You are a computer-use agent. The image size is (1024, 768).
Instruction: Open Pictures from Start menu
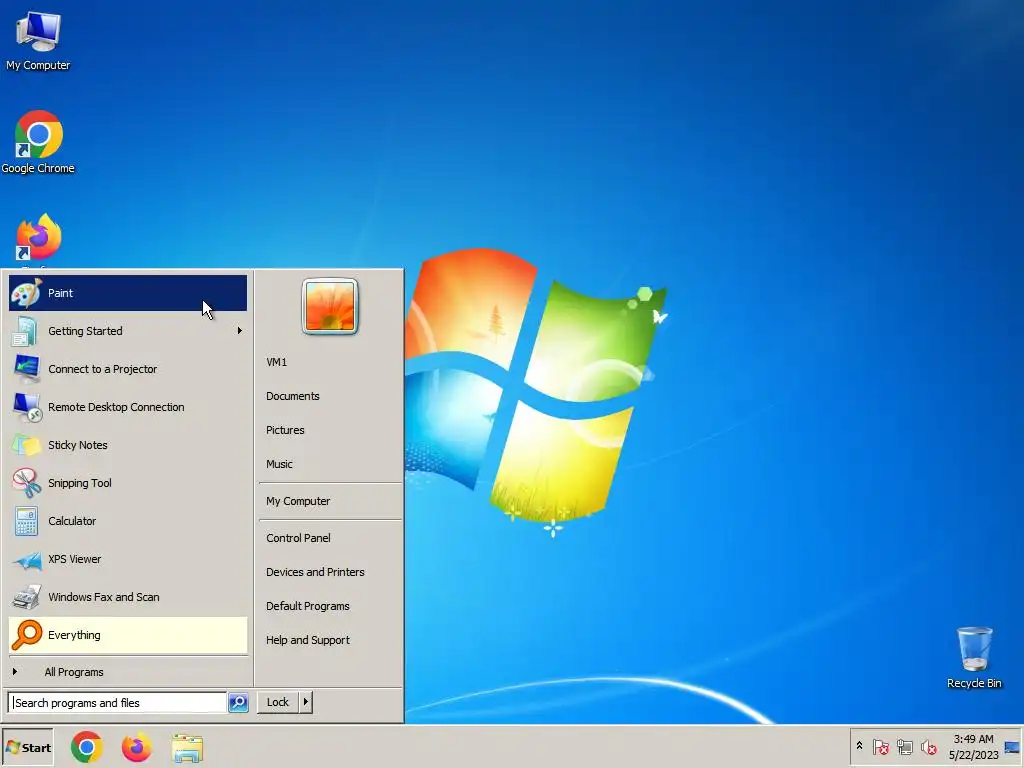tap(285, 430)
